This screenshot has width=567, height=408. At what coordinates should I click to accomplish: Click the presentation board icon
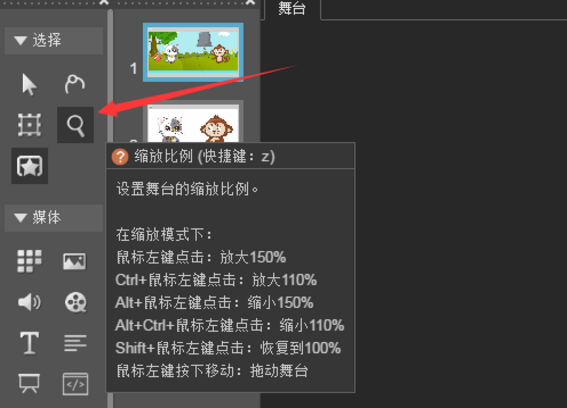point(29,384)
